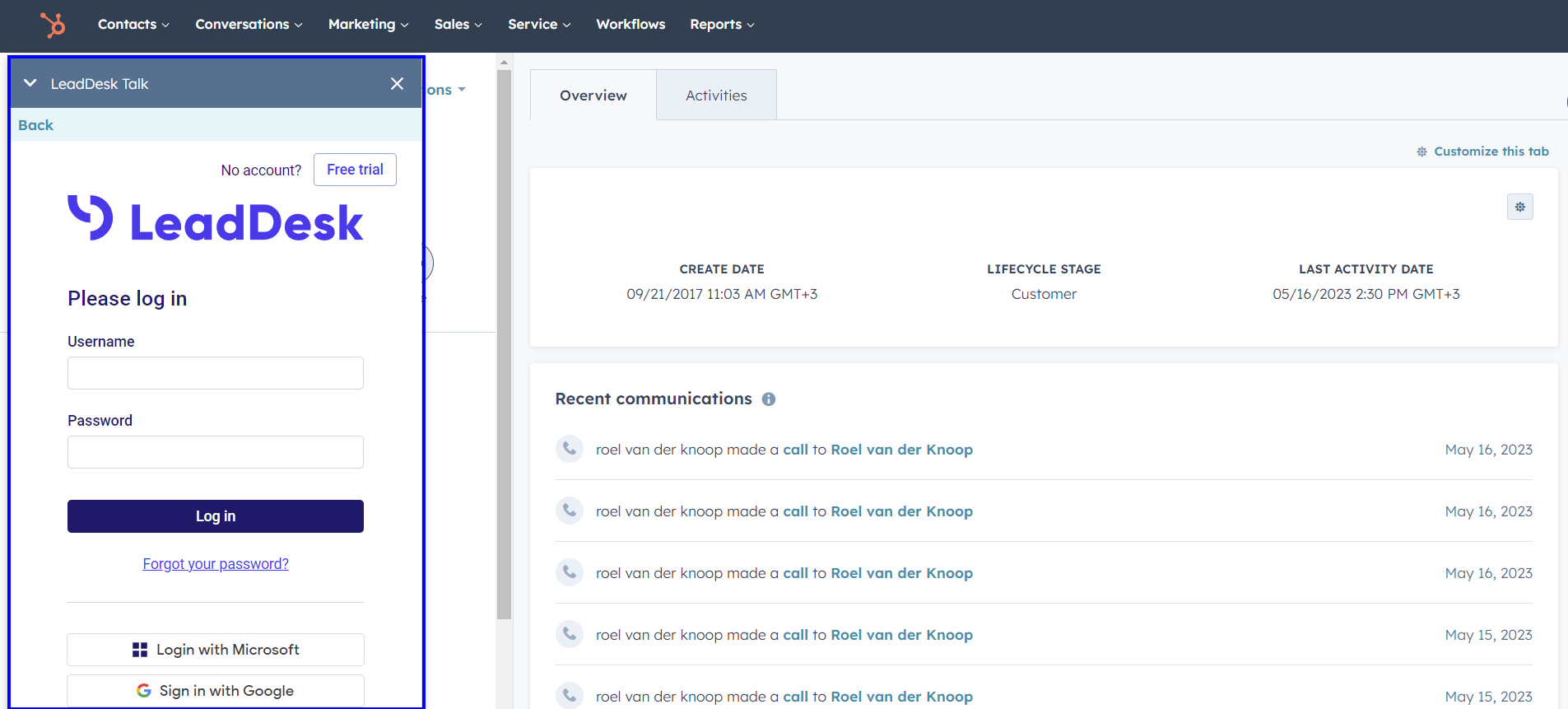Click phone icon of first May 15 call
Image resolution: width=1568 pixels, height=709 pixels.
point(570,634)
